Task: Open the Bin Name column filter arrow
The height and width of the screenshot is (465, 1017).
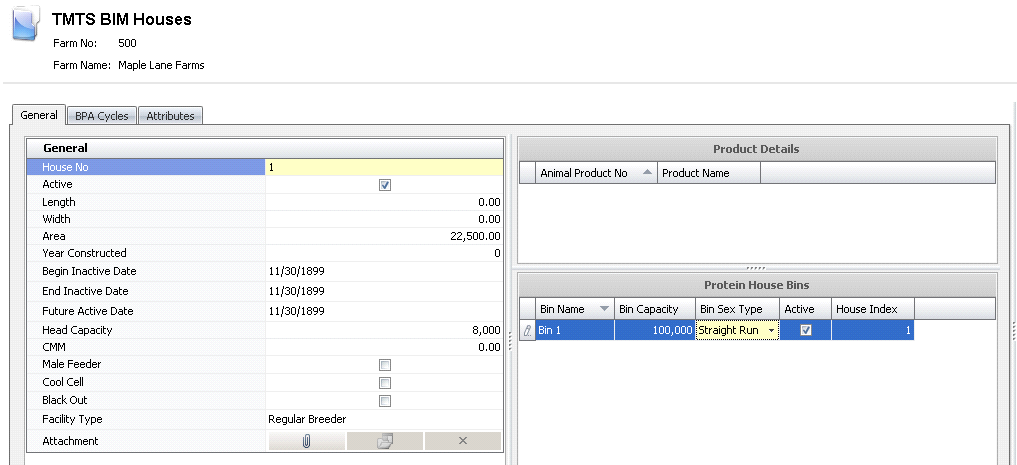Action: point(605,310)
